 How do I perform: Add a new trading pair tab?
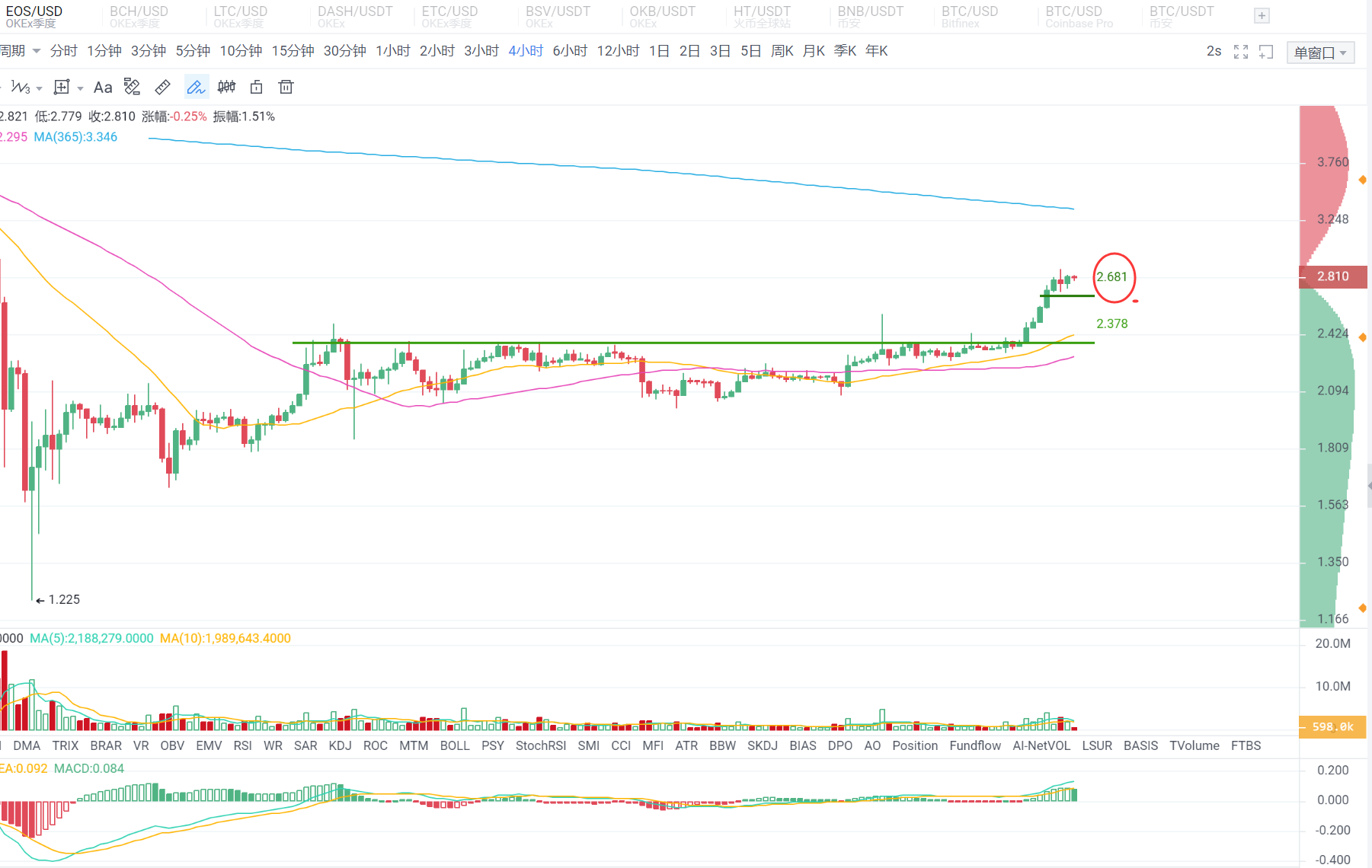(1262, 16)
